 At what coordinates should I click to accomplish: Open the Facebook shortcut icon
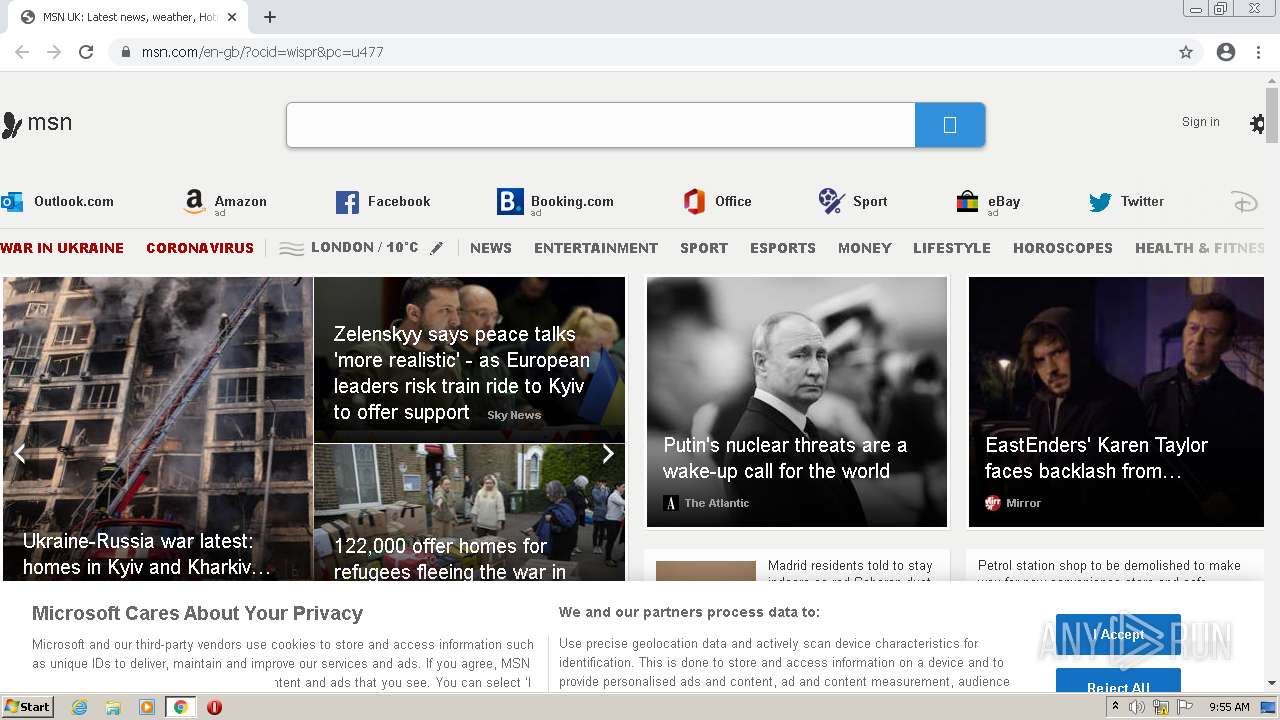[x=347, y=202]
